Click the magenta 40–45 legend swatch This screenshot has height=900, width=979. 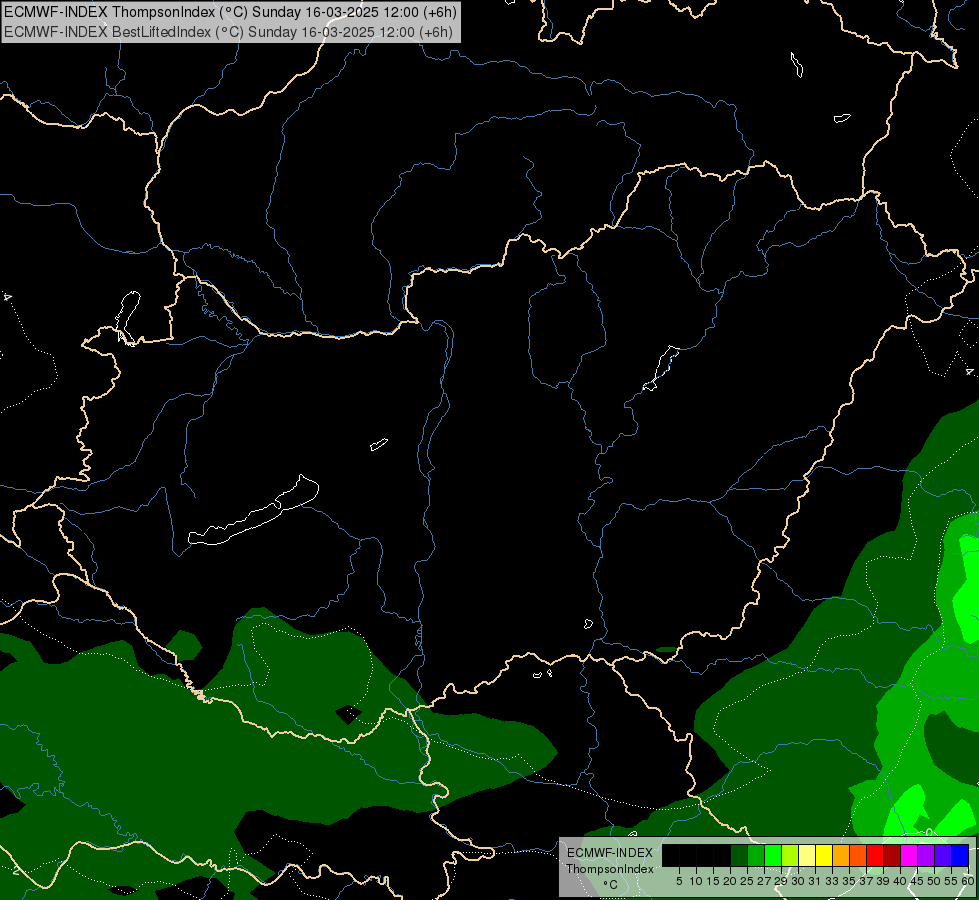[909, 855]
